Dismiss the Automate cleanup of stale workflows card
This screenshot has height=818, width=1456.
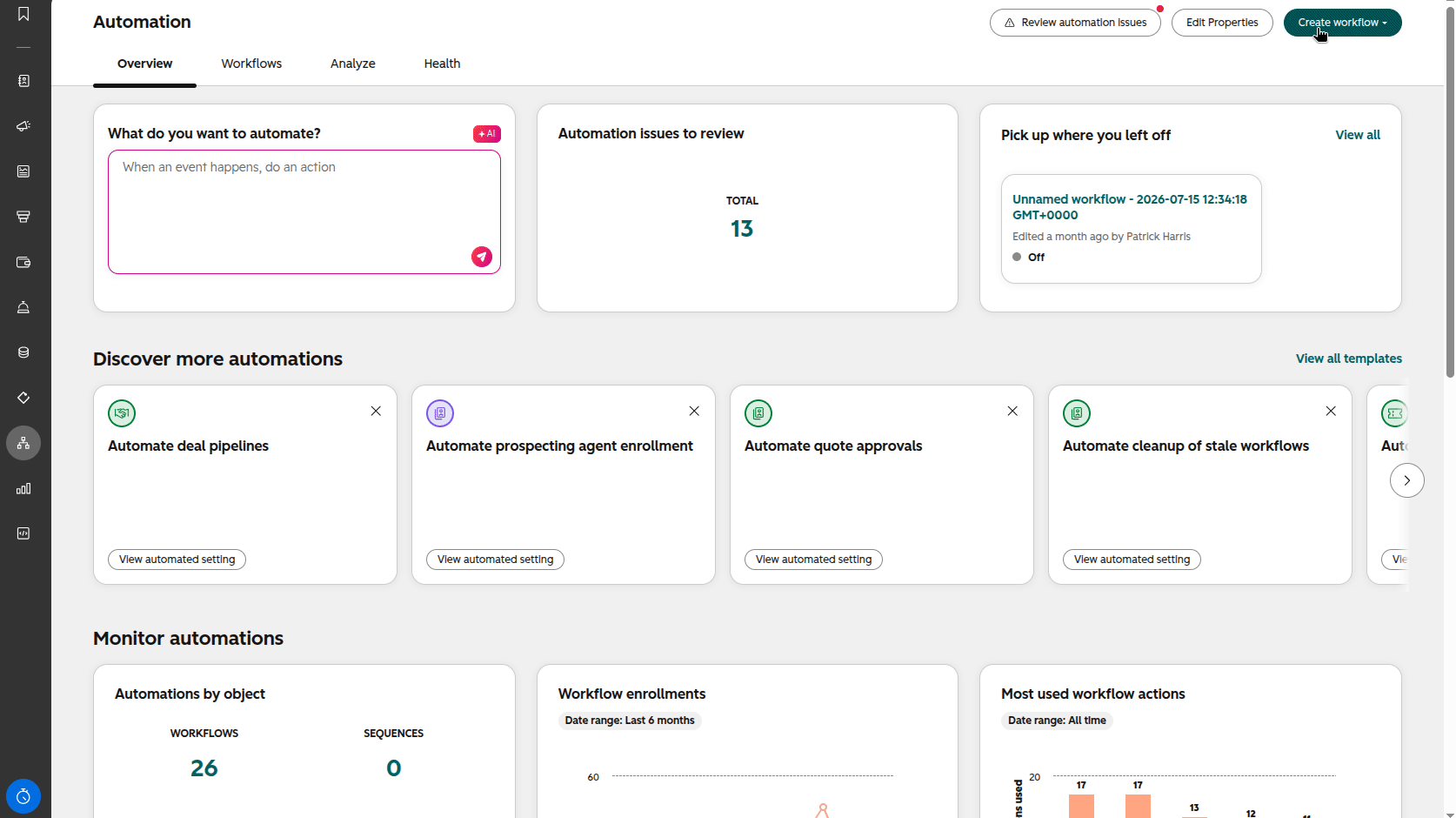pyautogui.click(x=1331, y=411)
